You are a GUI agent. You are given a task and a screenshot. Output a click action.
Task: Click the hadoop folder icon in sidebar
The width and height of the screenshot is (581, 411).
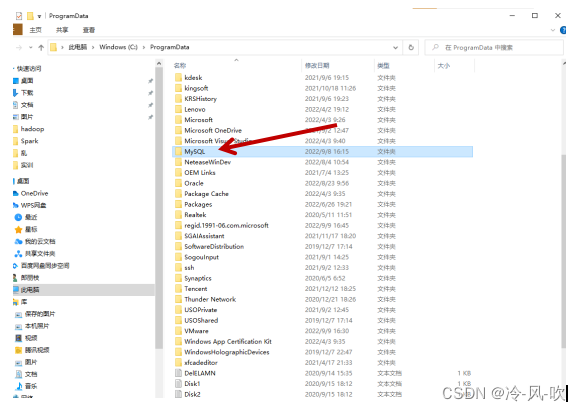point(16,129)
